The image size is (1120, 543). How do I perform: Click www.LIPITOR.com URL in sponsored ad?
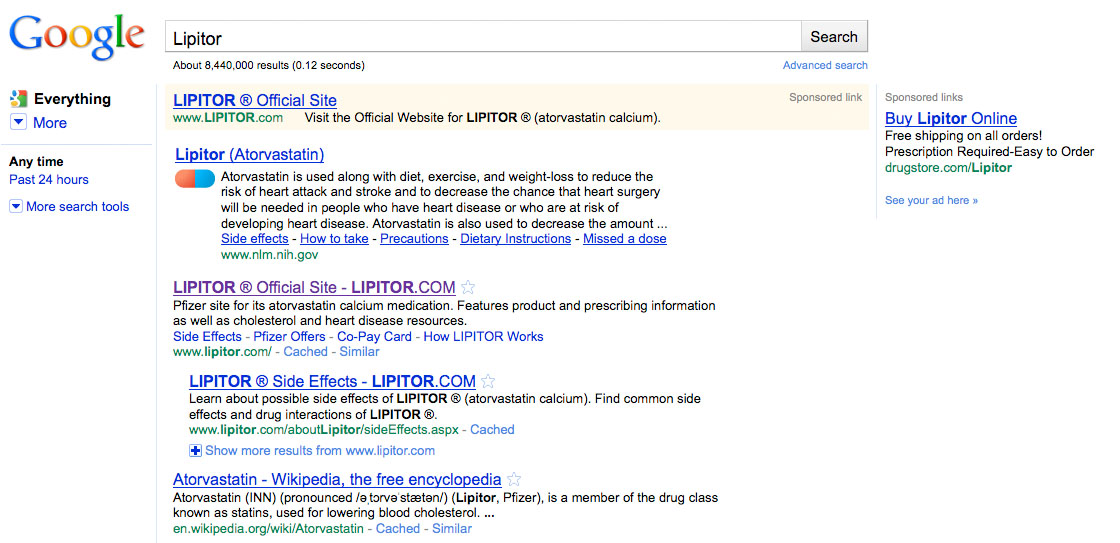[x=228, y=118]
